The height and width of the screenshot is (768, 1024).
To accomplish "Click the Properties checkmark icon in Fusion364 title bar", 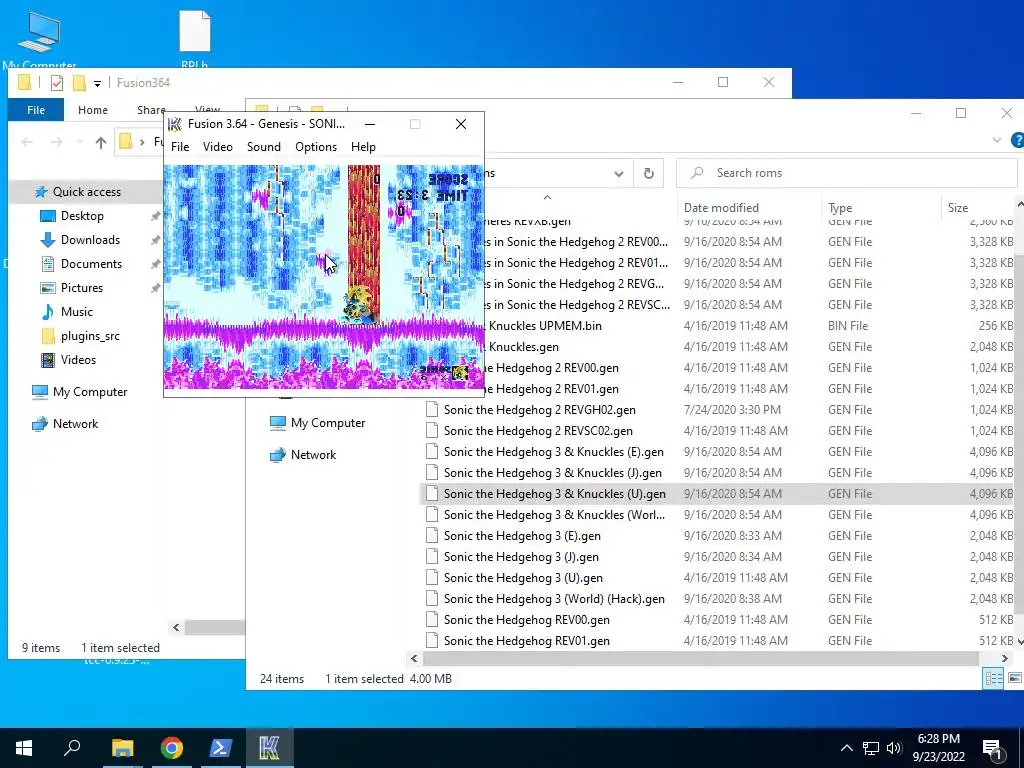I will click(x=57, y=83).
